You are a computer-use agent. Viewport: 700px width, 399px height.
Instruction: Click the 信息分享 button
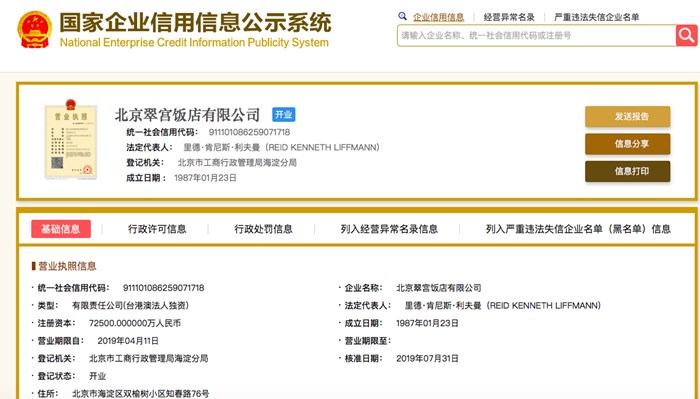628,144
